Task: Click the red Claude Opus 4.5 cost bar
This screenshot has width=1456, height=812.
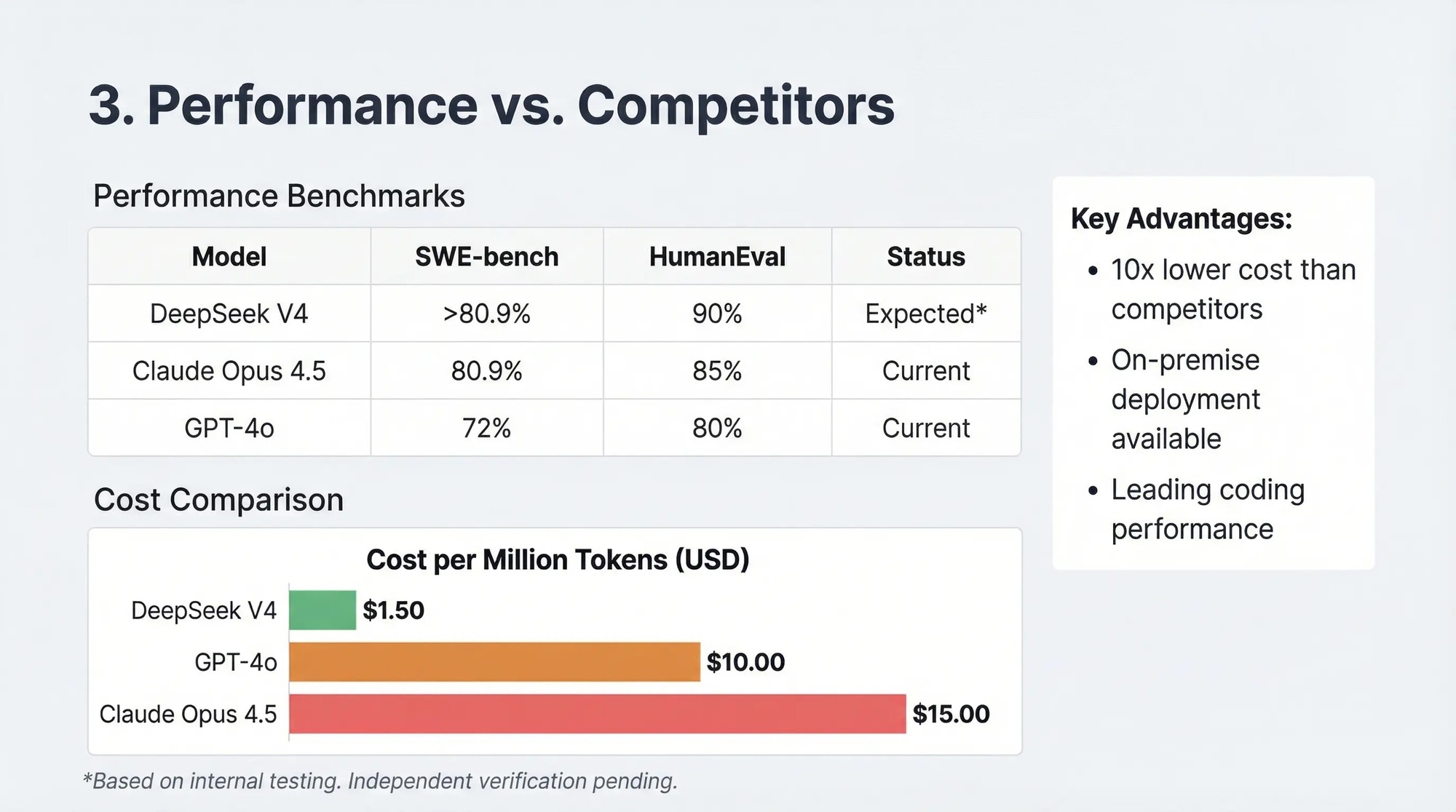Action: click(x=597, y=714)
